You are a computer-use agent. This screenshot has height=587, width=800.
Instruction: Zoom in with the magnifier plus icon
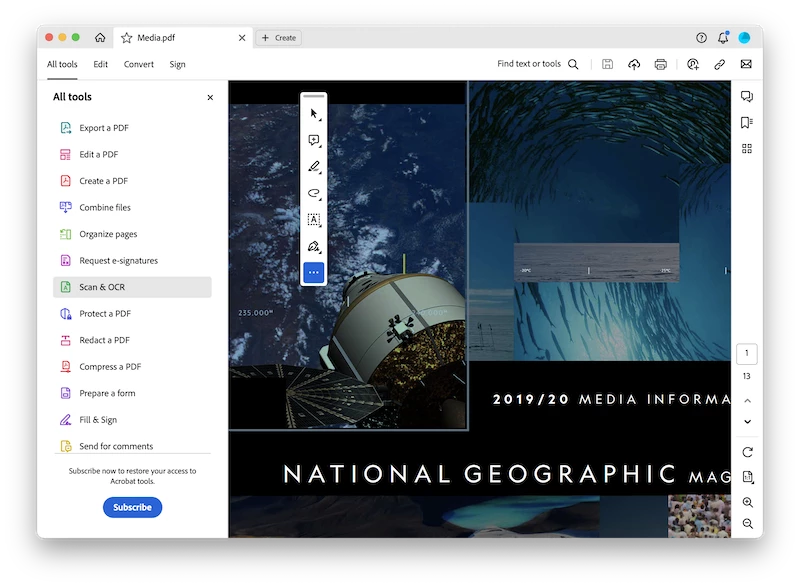coord(747,502)
